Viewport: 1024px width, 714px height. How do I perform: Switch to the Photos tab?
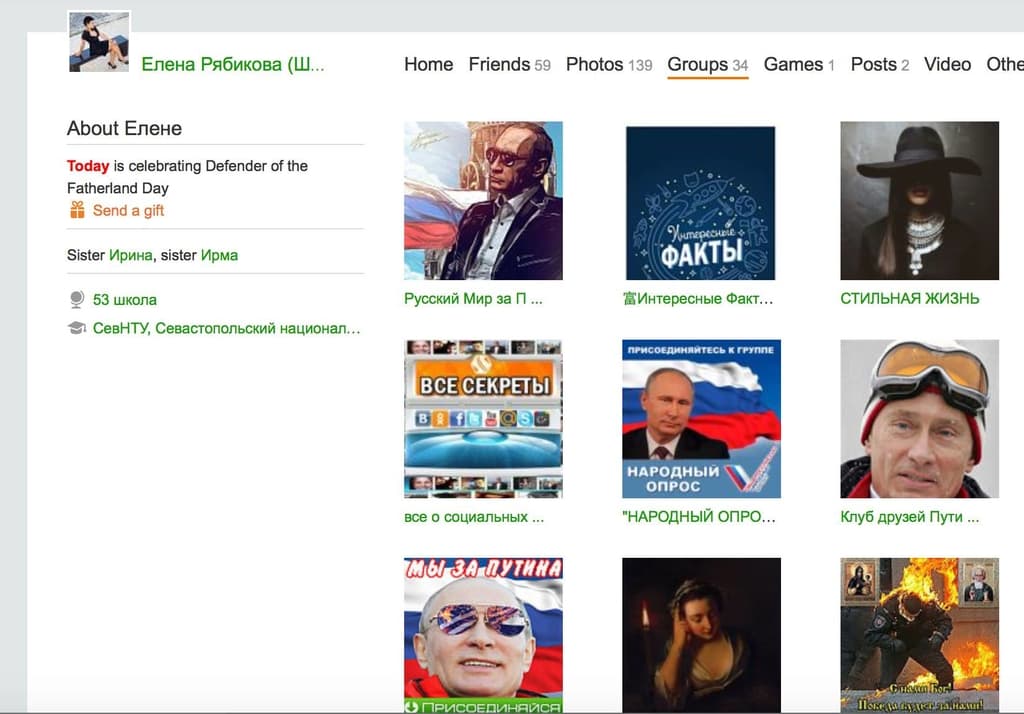(x=595, y=64)
